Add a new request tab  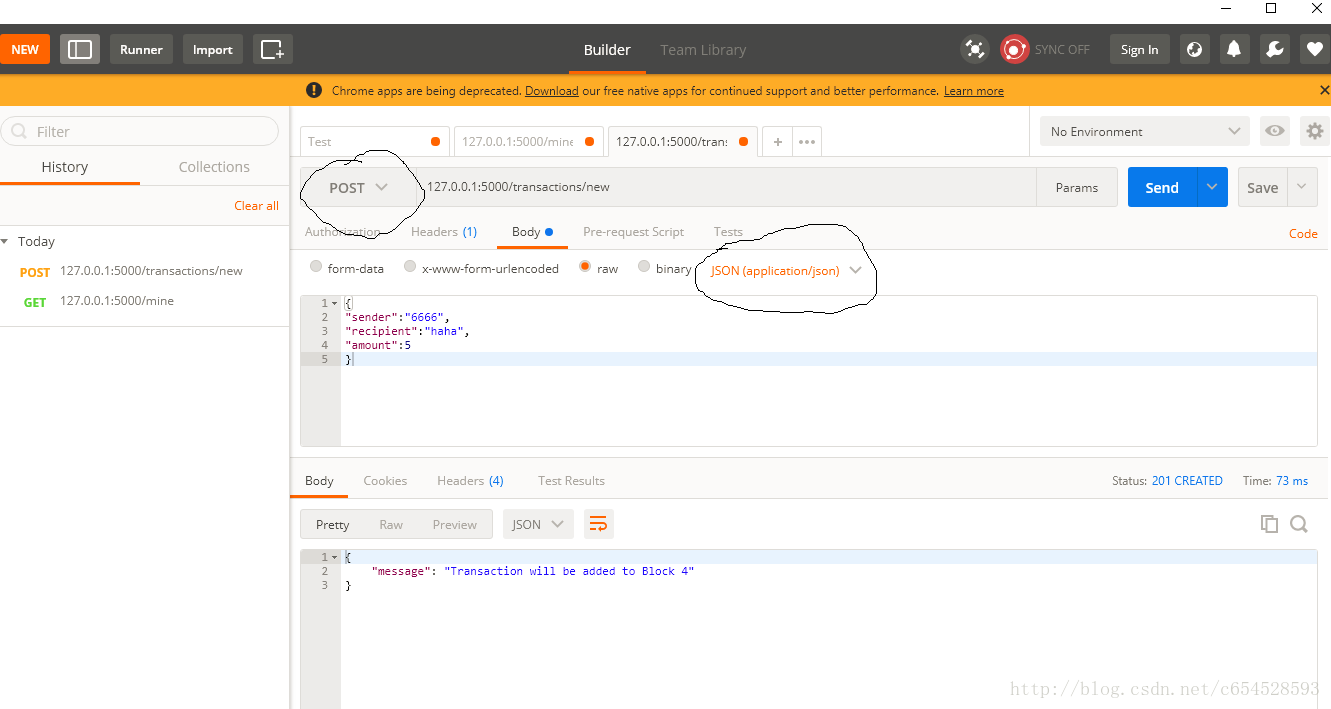pos(778,142)
